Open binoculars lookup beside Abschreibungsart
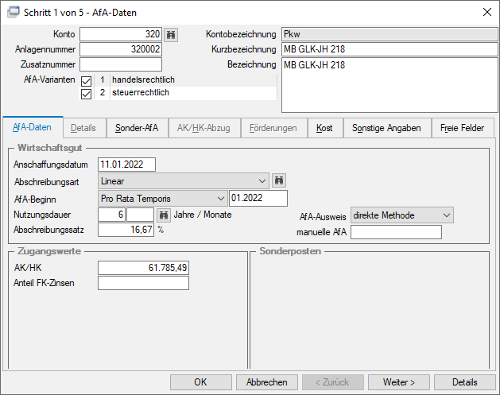 coord(279,181)
